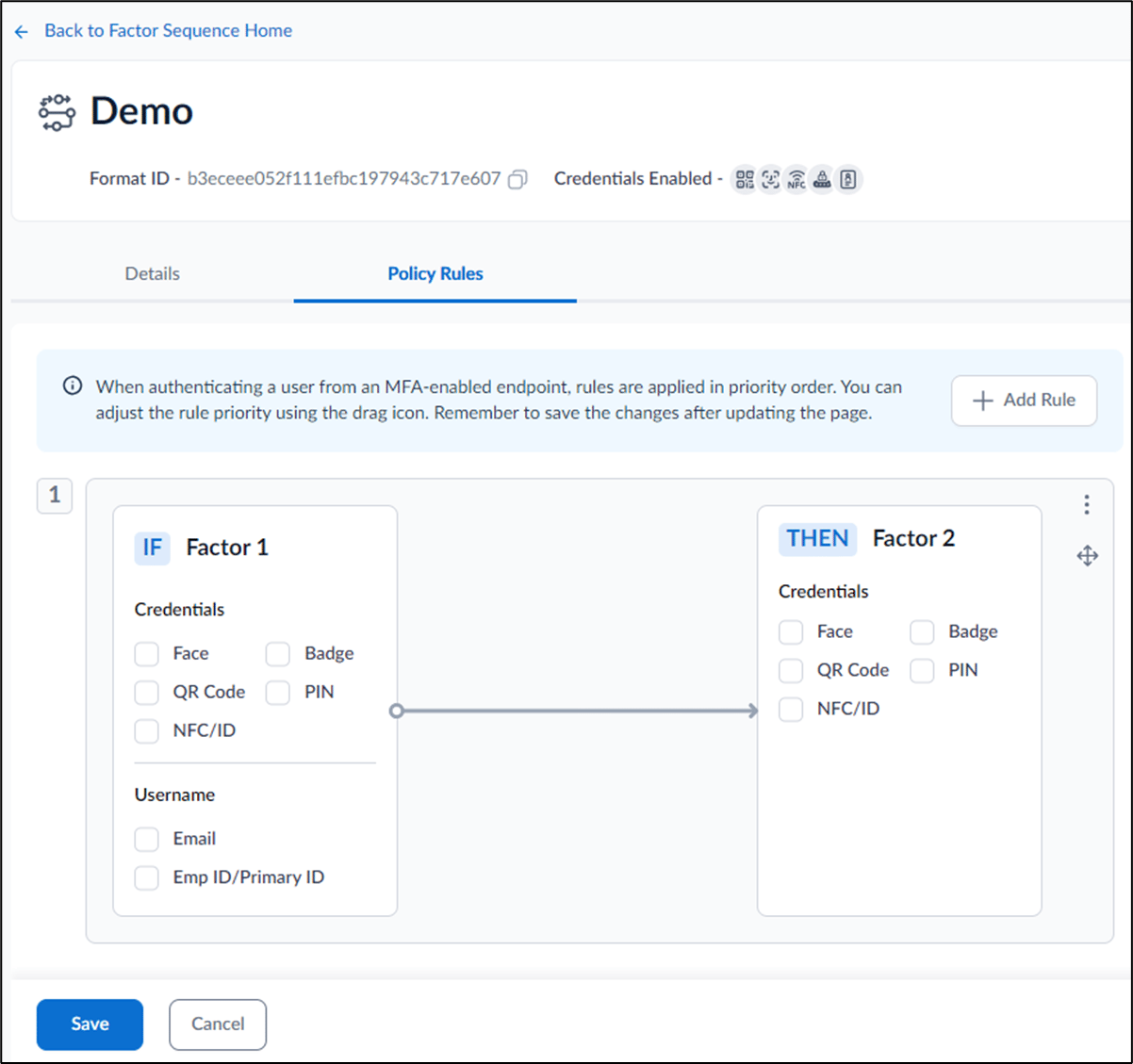1133x1064 pixels.
Task: Click the THEN label of Factor 2
Action: coord(817,538)
